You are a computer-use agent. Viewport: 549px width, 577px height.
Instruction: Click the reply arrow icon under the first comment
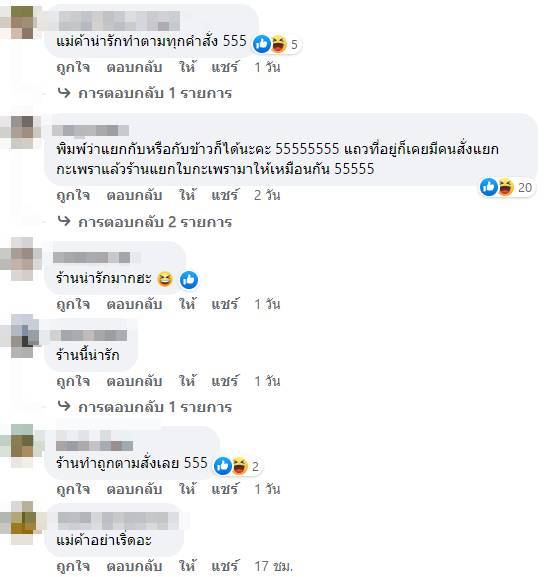click(64, 93)
